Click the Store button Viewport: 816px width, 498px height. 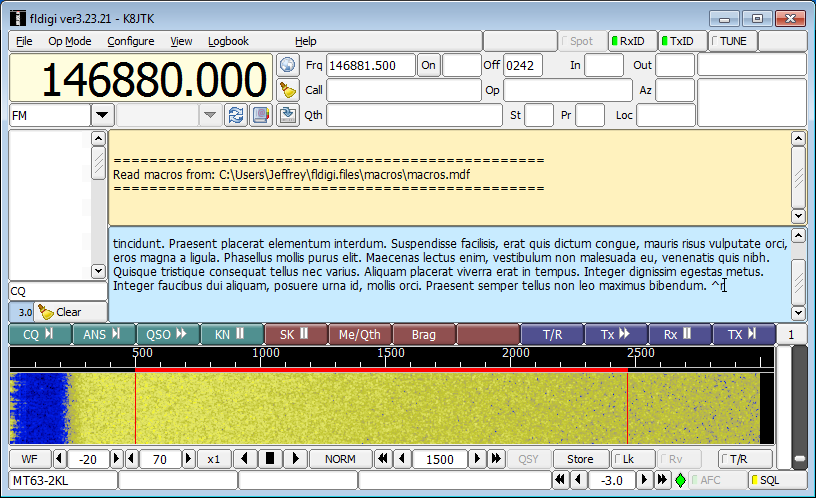pyautogui.click(x=580, y=459)
